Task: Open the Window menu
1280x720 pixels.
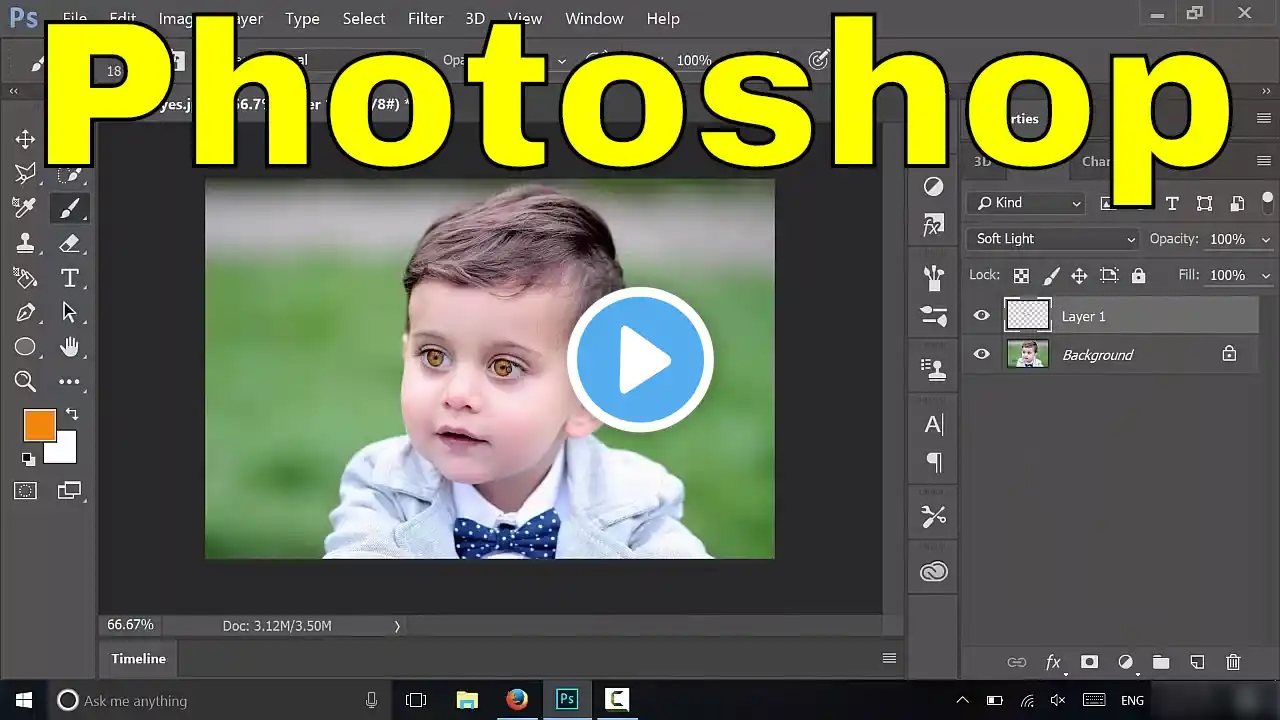Action: [x=594, y=19]
